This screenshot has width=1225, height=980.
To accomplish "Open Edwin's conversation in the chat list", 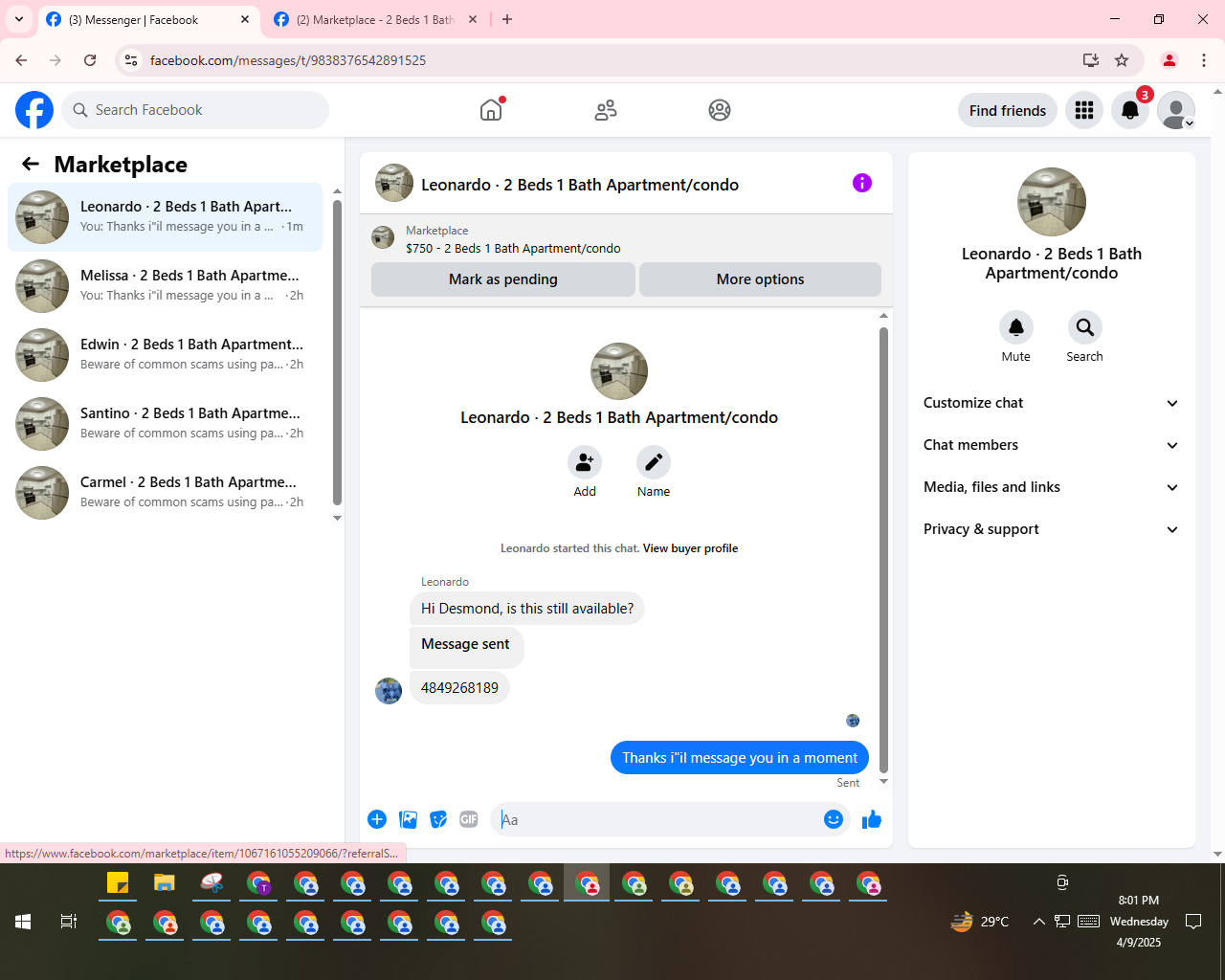I will click(166, 355).
